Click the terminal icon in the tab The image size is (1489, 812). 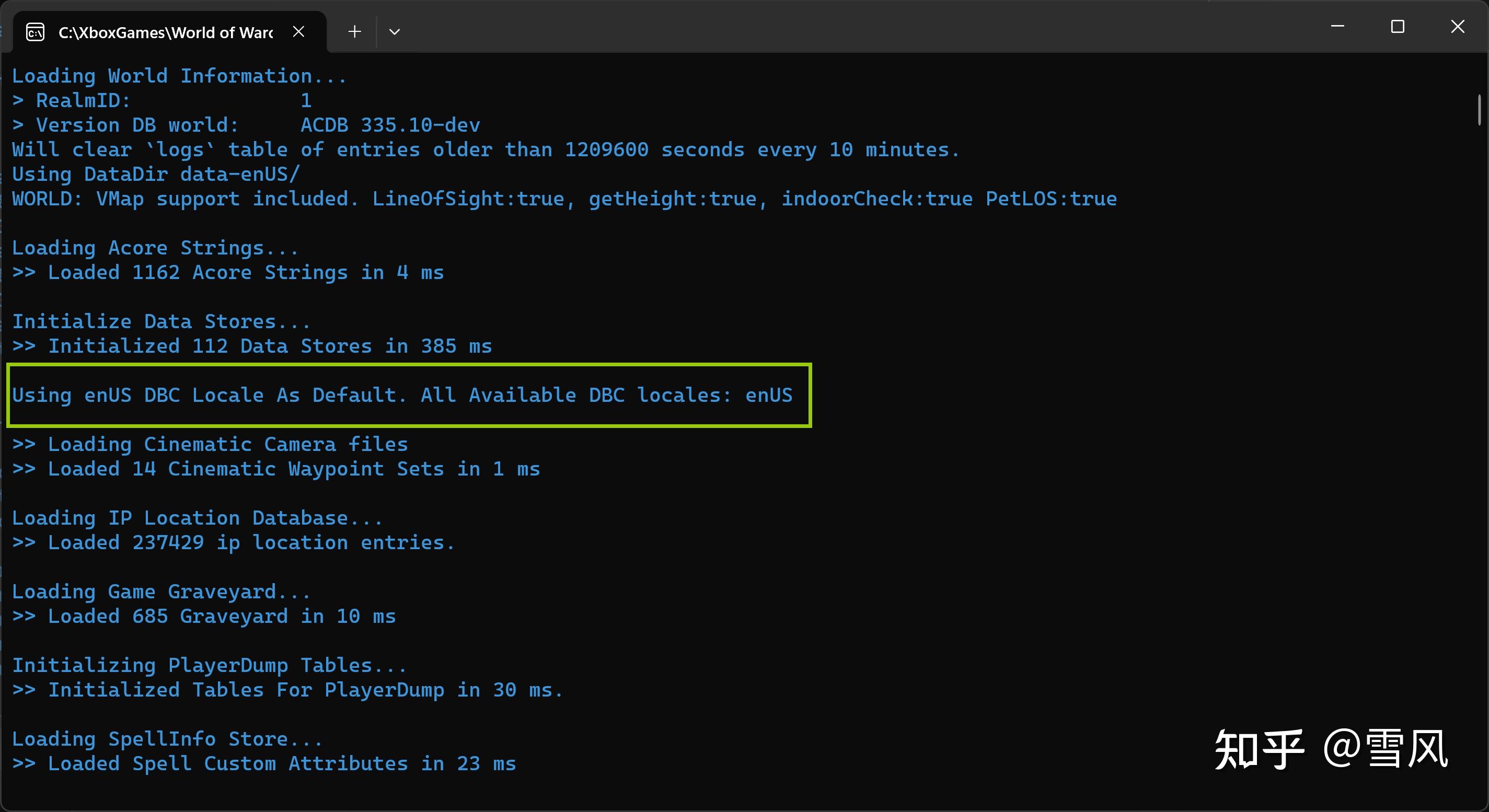[x=35, y=32]
